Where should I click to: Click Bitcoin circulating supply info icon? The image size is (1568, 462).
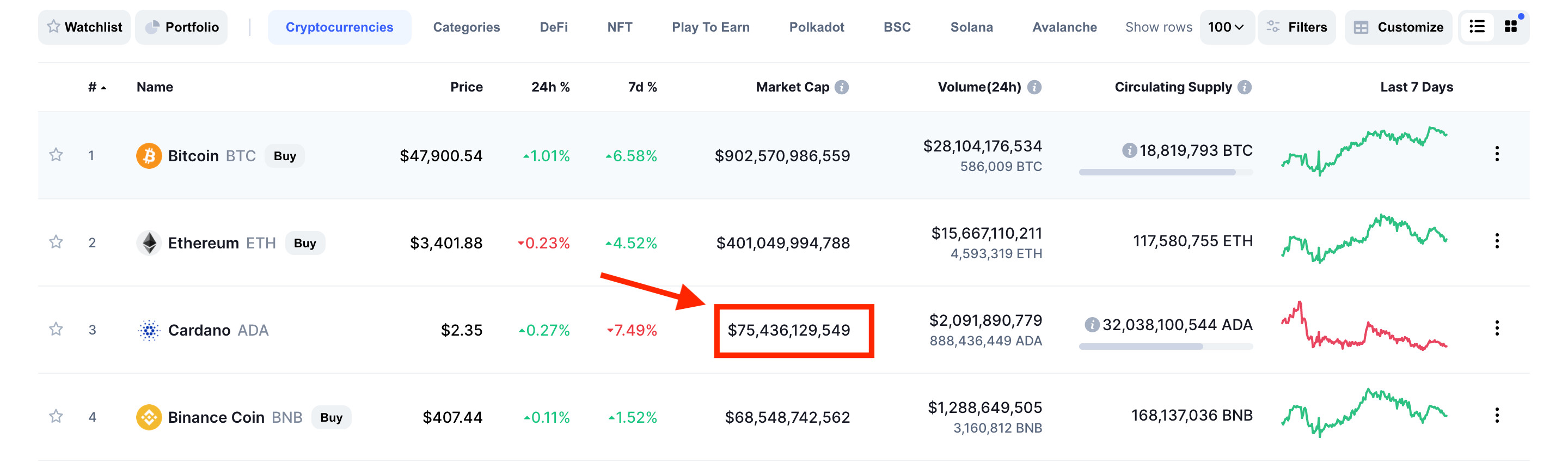click(x=1129, y=150)
